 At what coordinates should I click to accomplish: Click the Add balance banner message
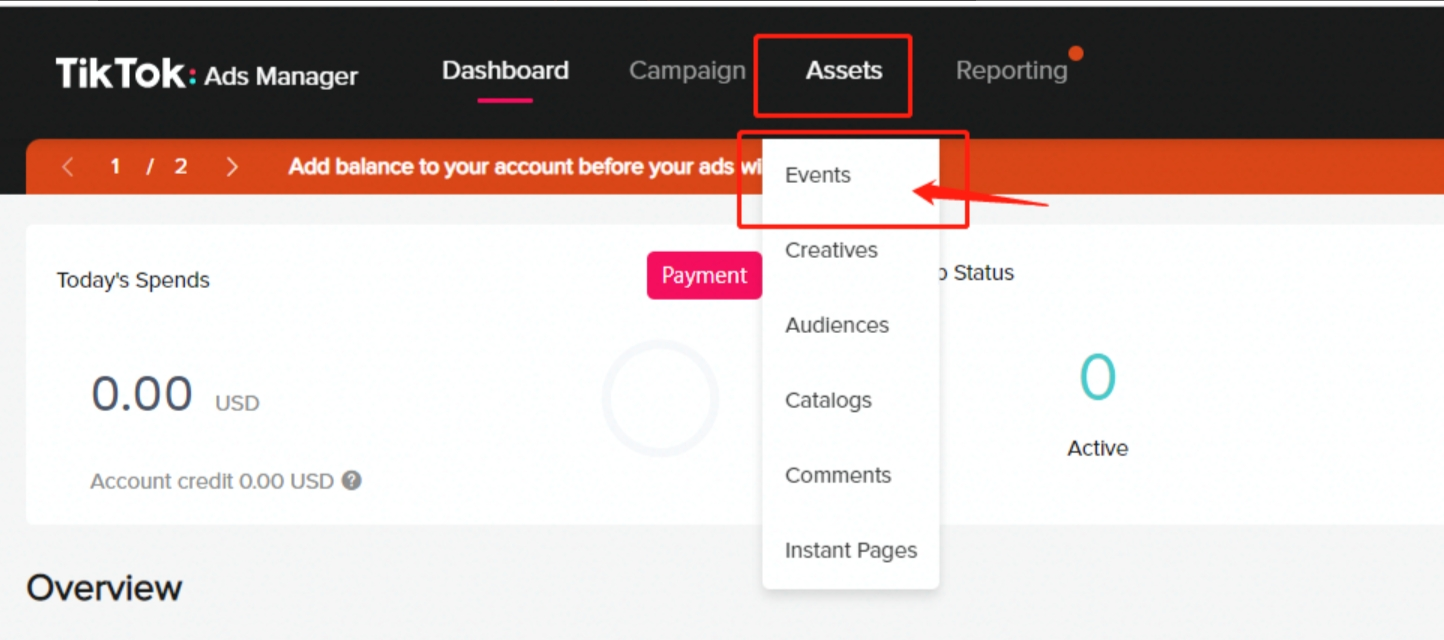[x=524, y=167]
